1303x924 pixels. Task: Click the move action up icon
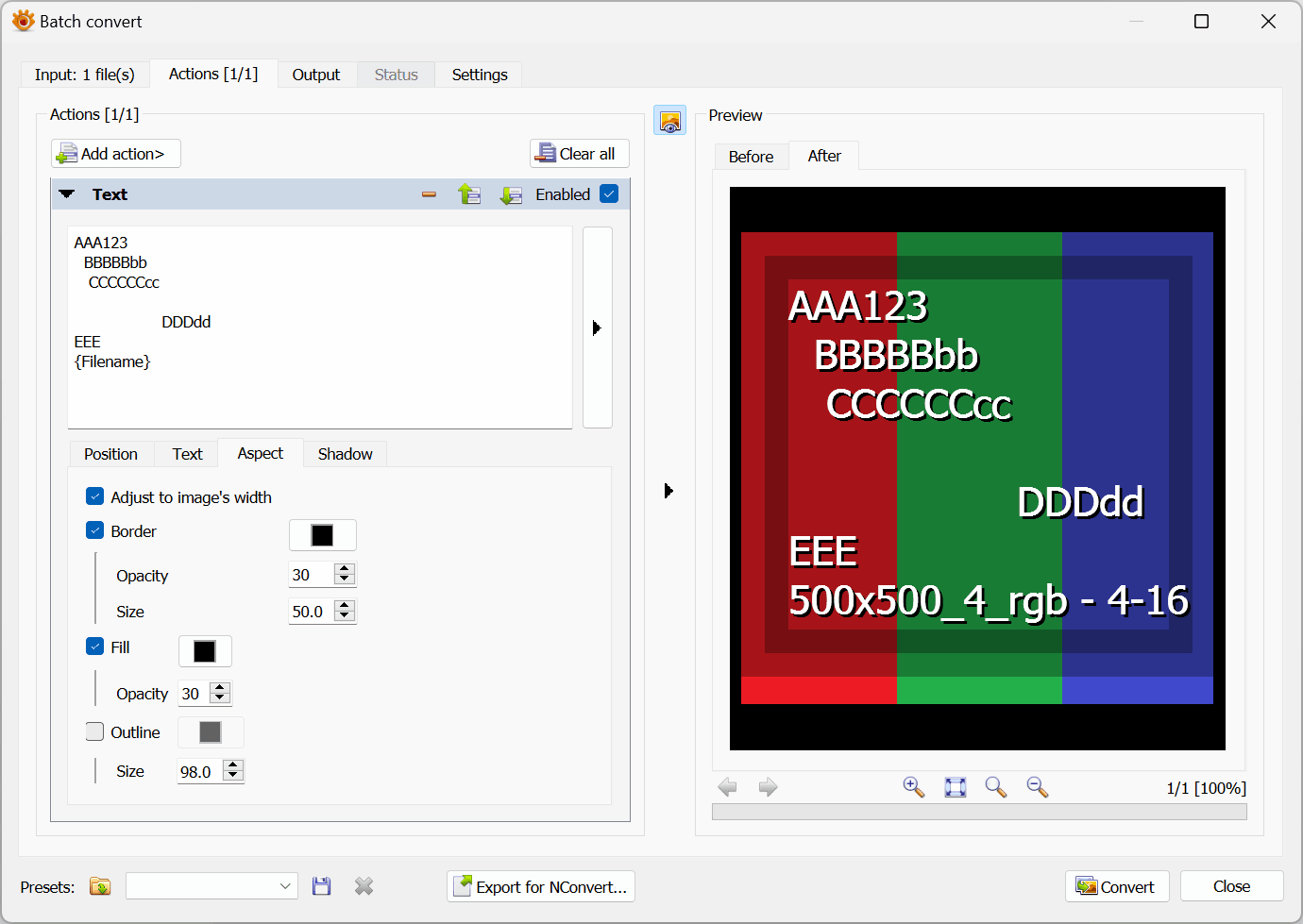pos(469,194)
